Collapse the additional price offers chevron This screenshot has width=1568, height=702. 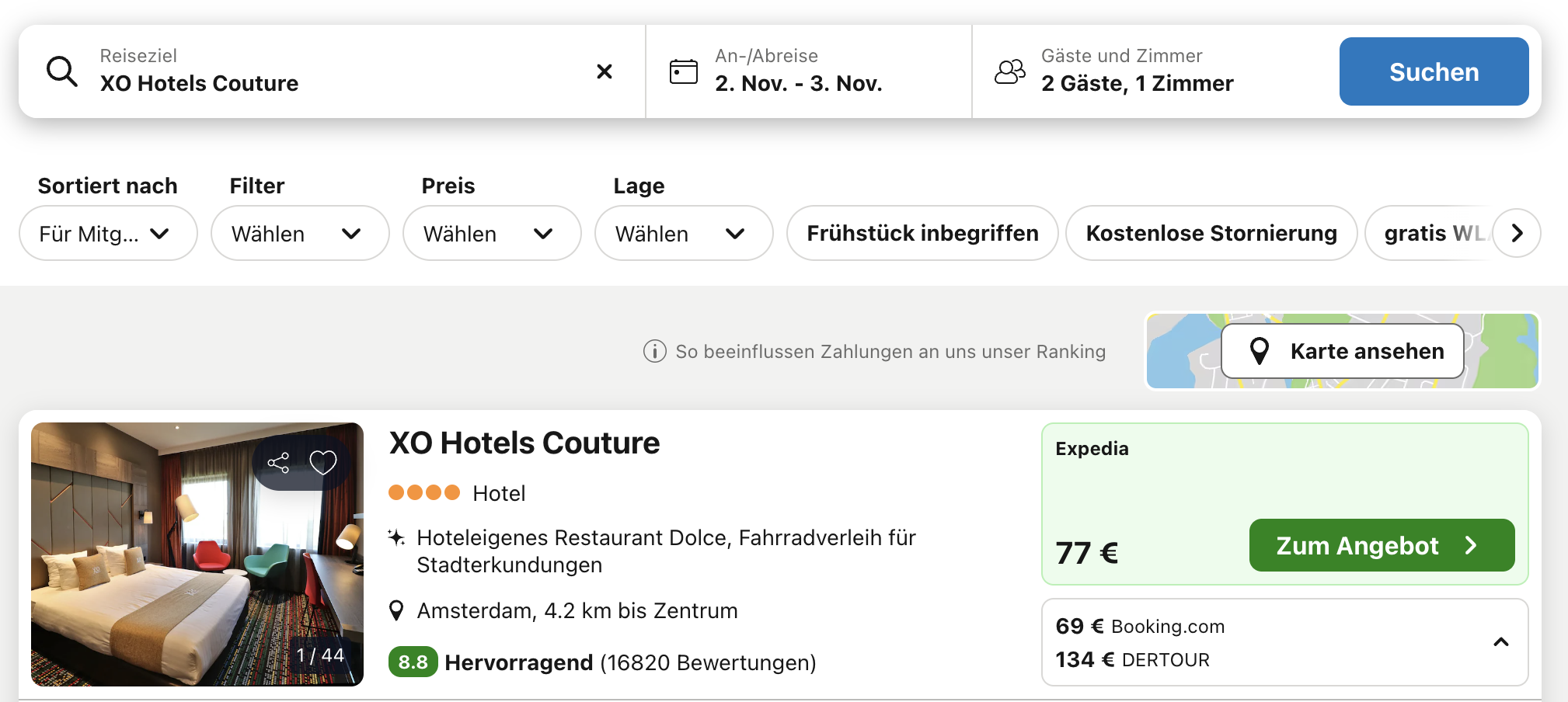(x=1501, y=642)
